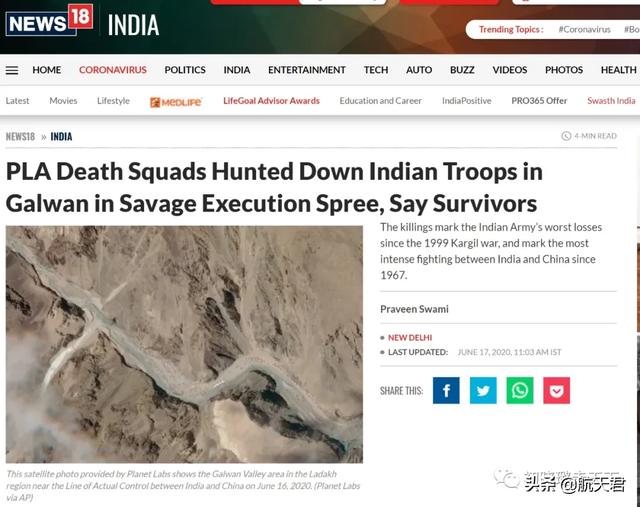Open Education and Career link
Viewport: 640px width, 507px height.
pyautogui.click(x=380, y=101)
